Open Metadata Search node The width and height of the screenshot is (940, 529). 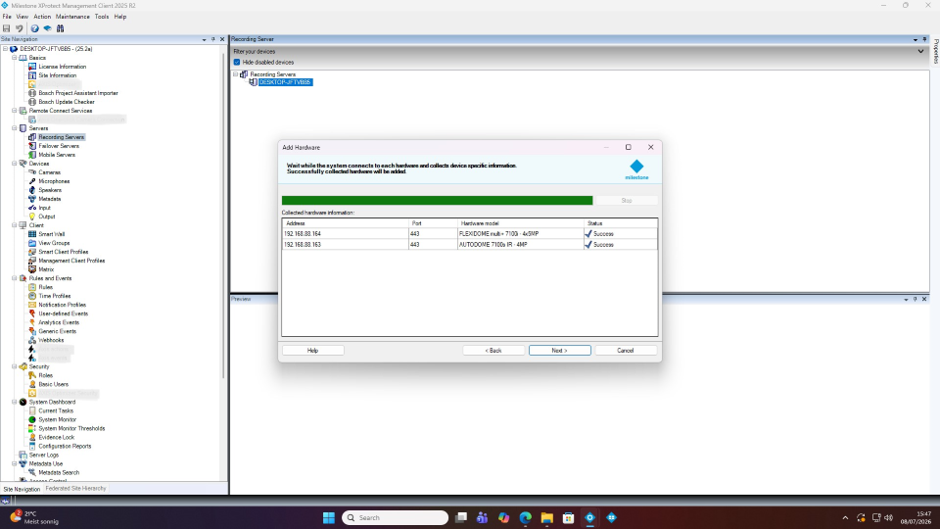point(59,473)
